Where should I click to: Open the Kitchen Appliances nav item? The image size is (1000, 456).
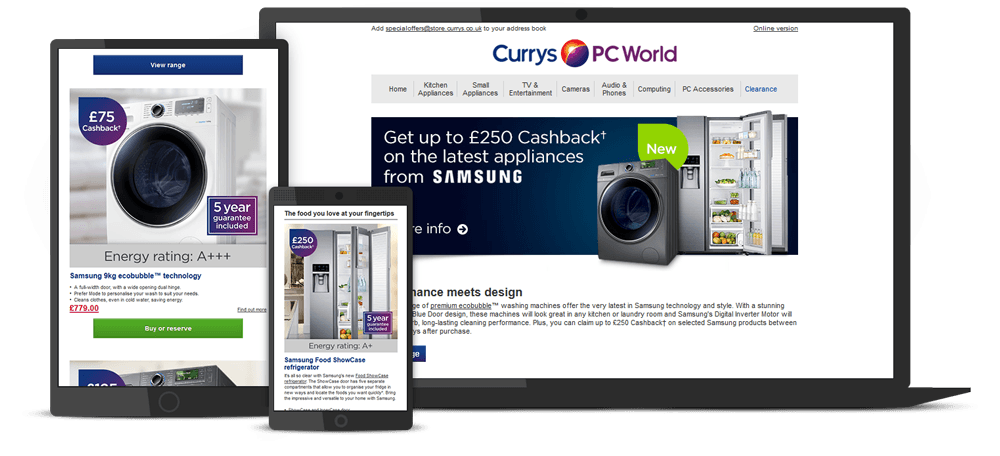click(x=436, y=89)
